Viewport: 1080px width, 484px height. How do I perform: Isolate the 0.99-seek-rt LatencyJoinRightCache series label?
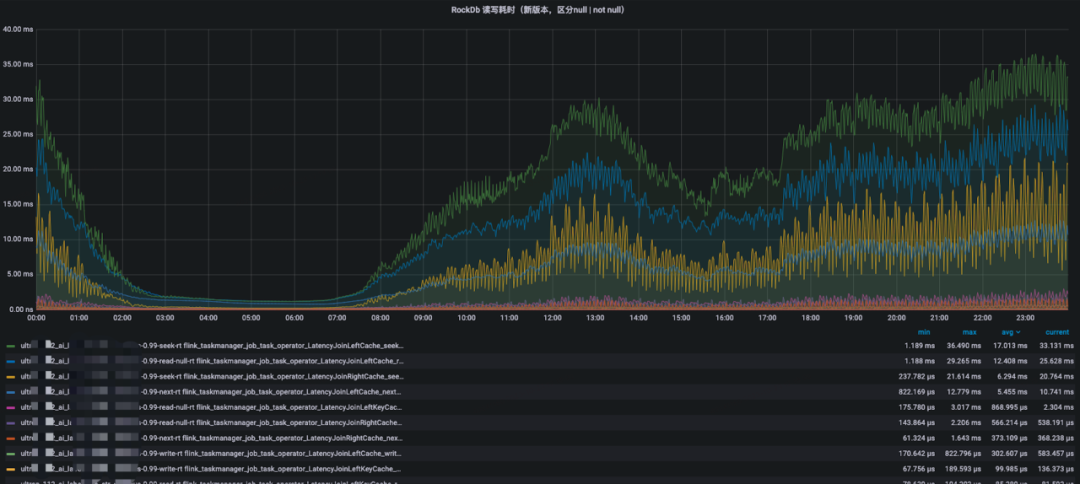212,377
